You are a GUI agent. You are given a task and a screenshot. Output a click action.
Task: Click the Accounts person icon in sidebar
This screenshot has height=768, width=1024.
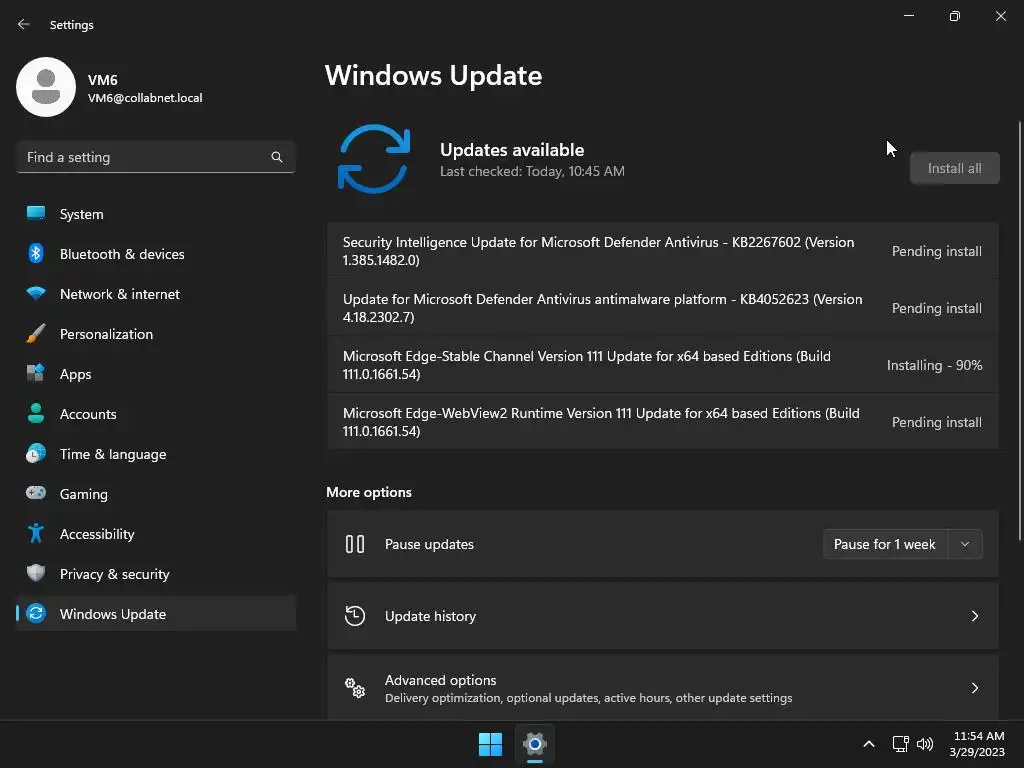[36, 413]
